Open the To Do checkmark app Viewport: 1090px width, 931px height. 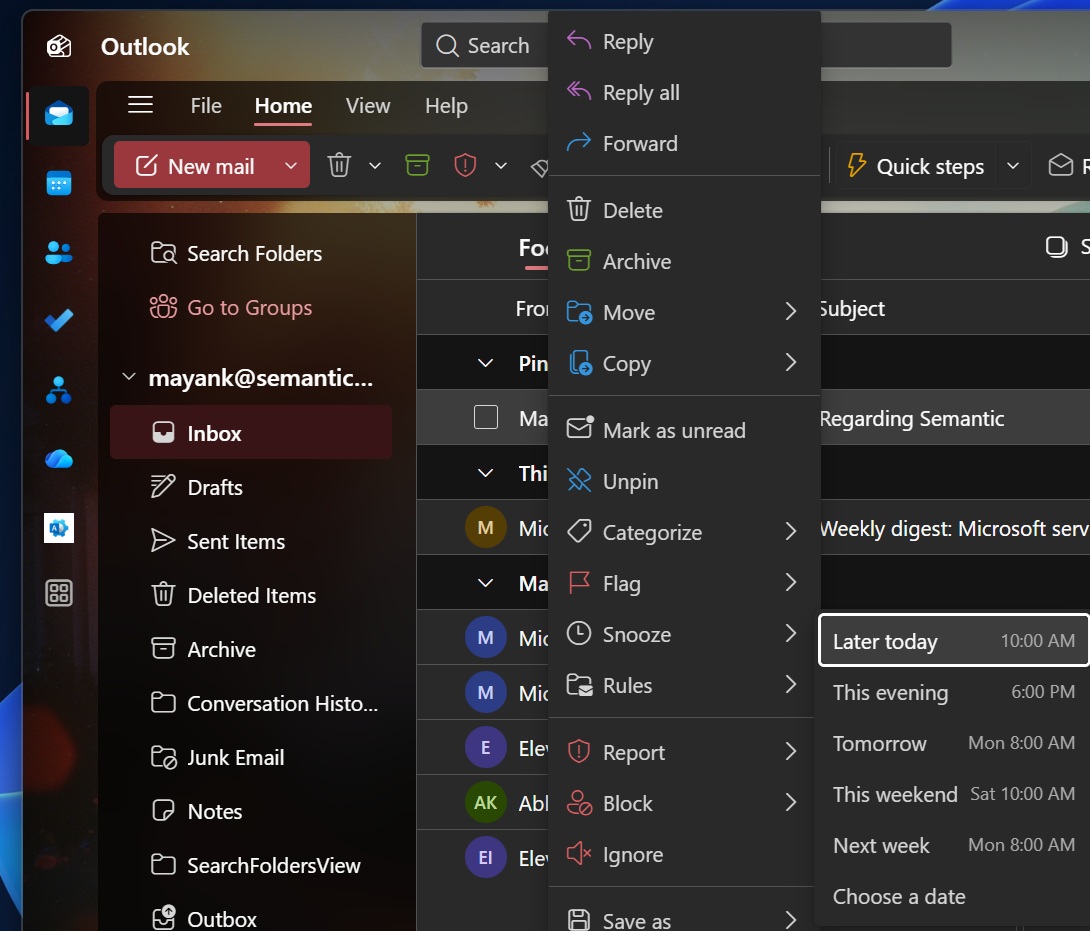[59, 321]
